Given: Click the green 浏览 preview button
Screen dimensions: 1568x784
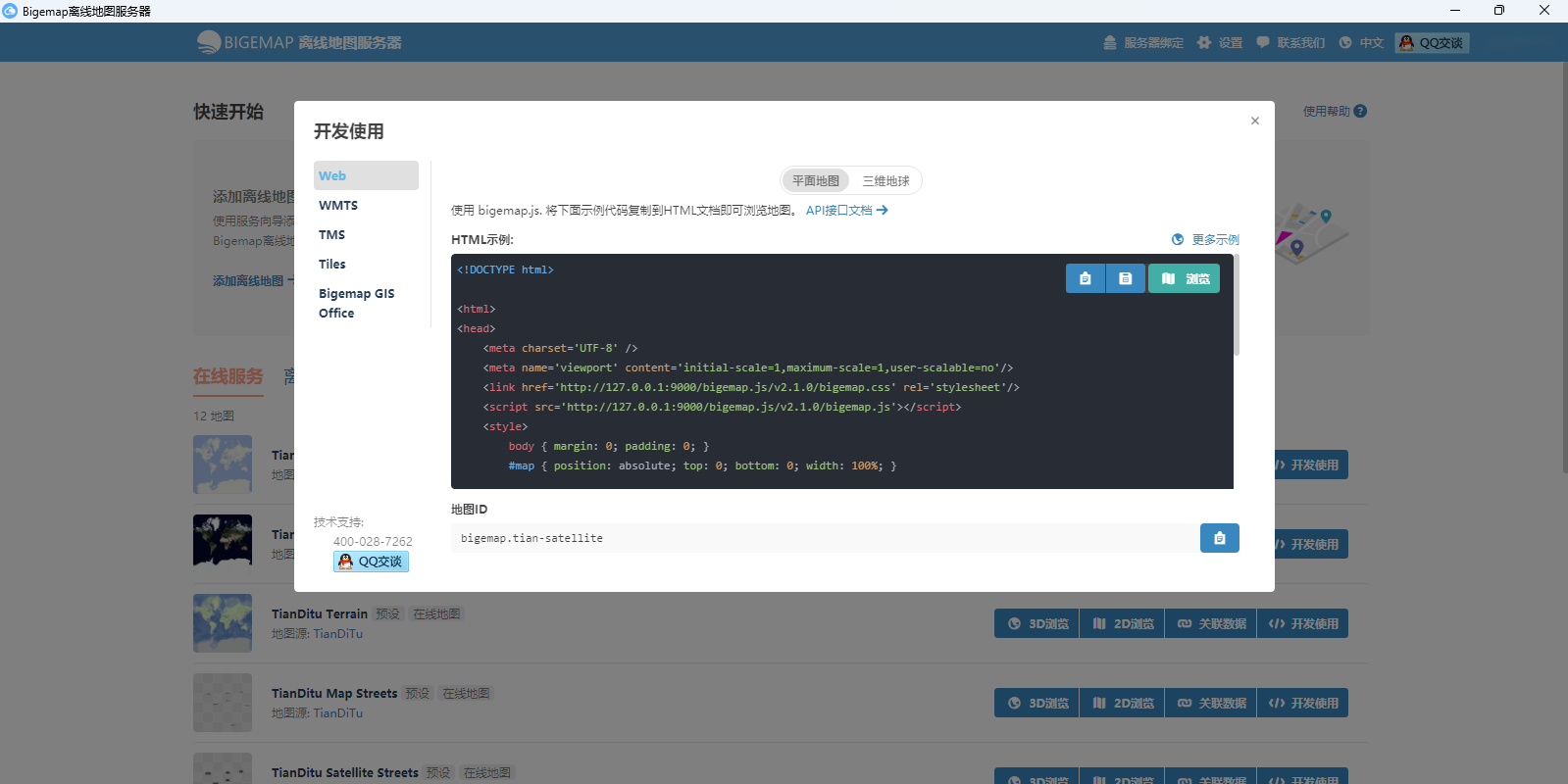Looking at the screenshot, I should point(1184,278).
